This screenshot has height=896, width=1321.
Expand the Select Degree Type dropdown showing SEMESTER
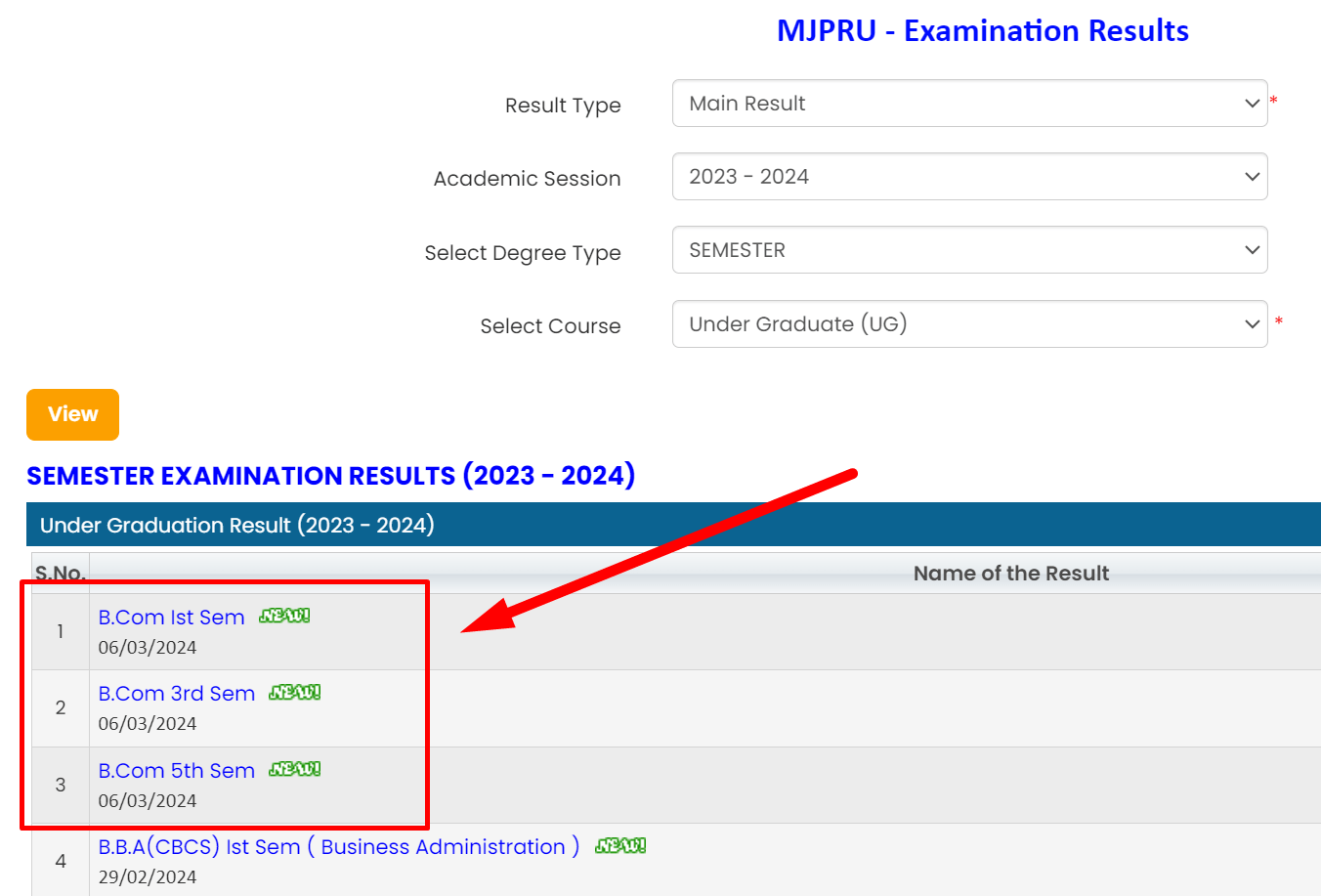[x=969, y=250]
